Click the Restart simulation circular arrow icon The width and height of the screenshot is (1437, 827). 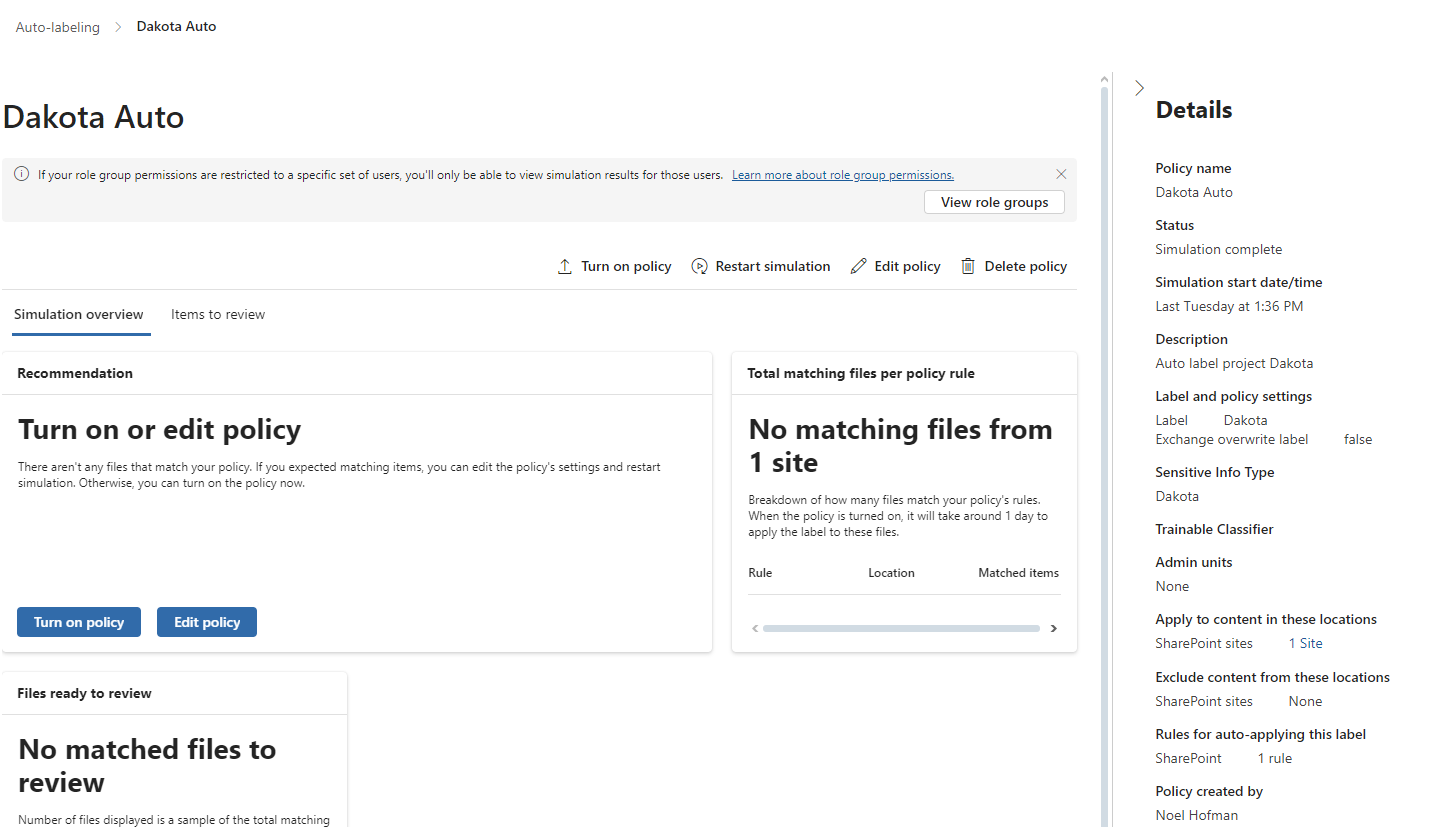coord(700,266)
